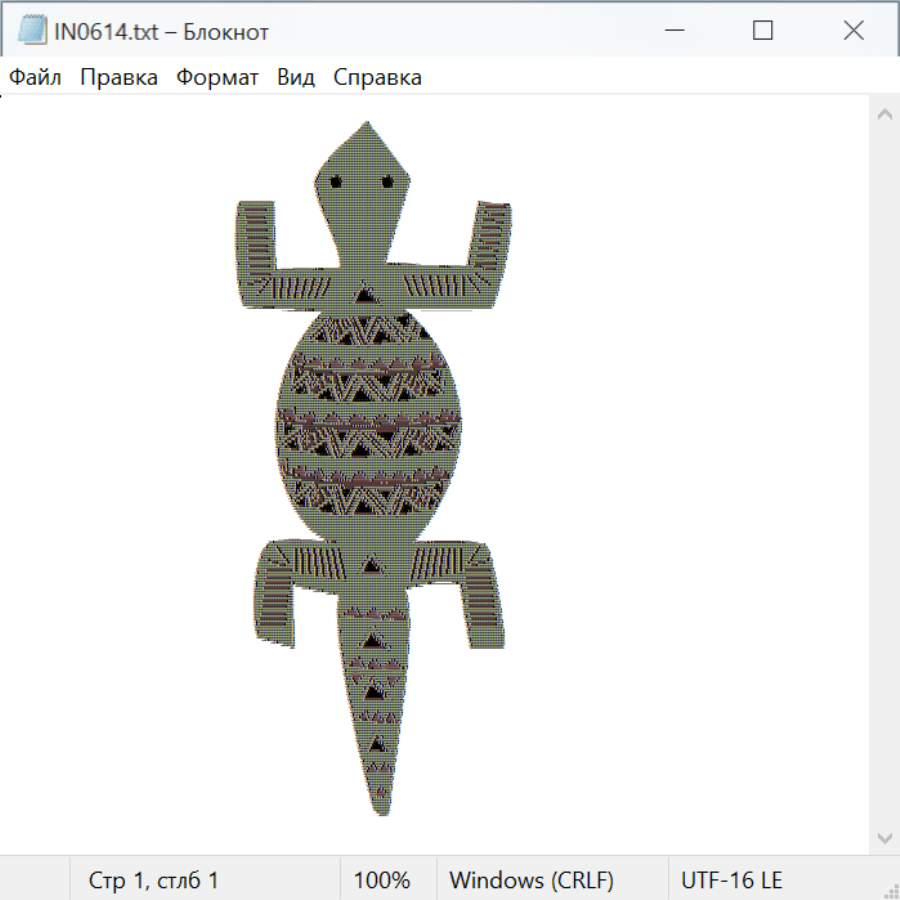Click the tip of the lizard's tail
This screenshot has height=900, width=900.
(383, 810)
